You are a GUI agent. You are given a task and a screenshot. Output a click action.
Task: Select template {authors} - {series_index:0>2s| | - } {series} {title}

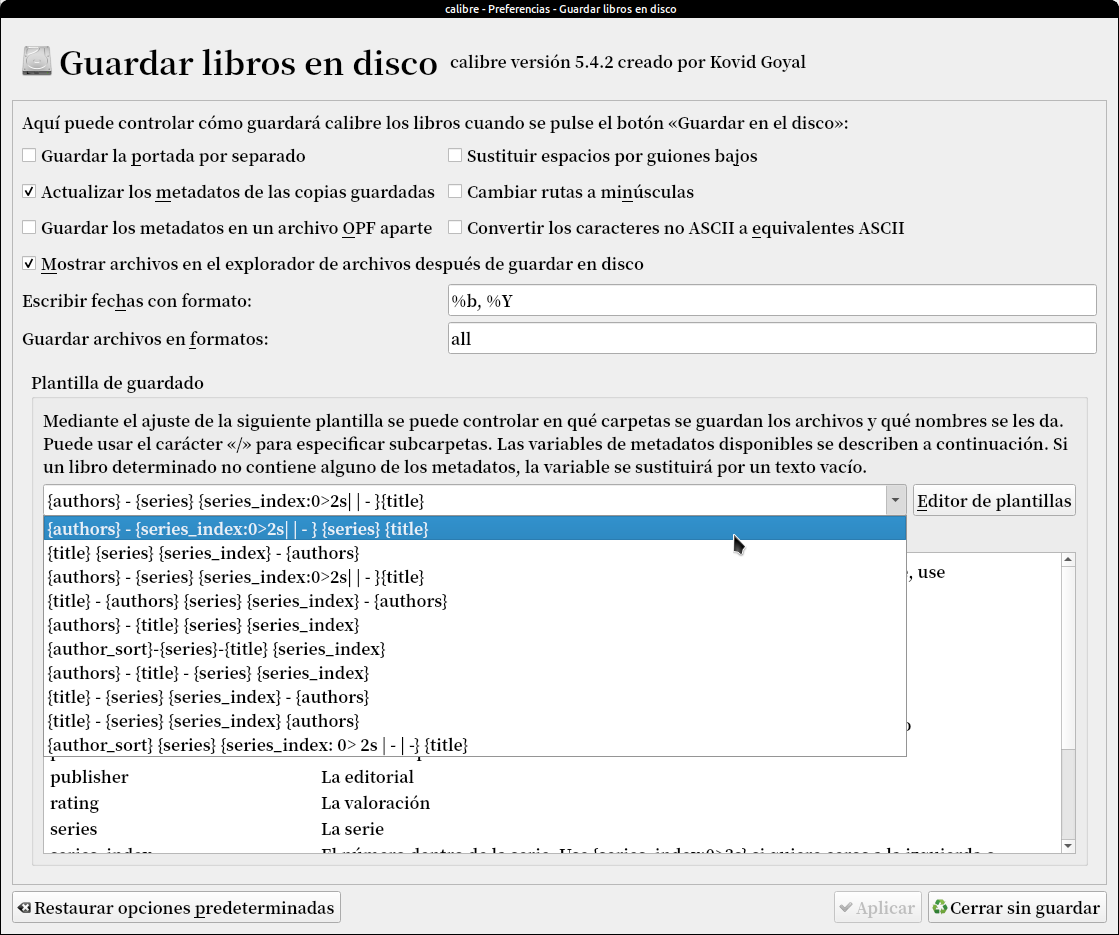click(475, 529)
